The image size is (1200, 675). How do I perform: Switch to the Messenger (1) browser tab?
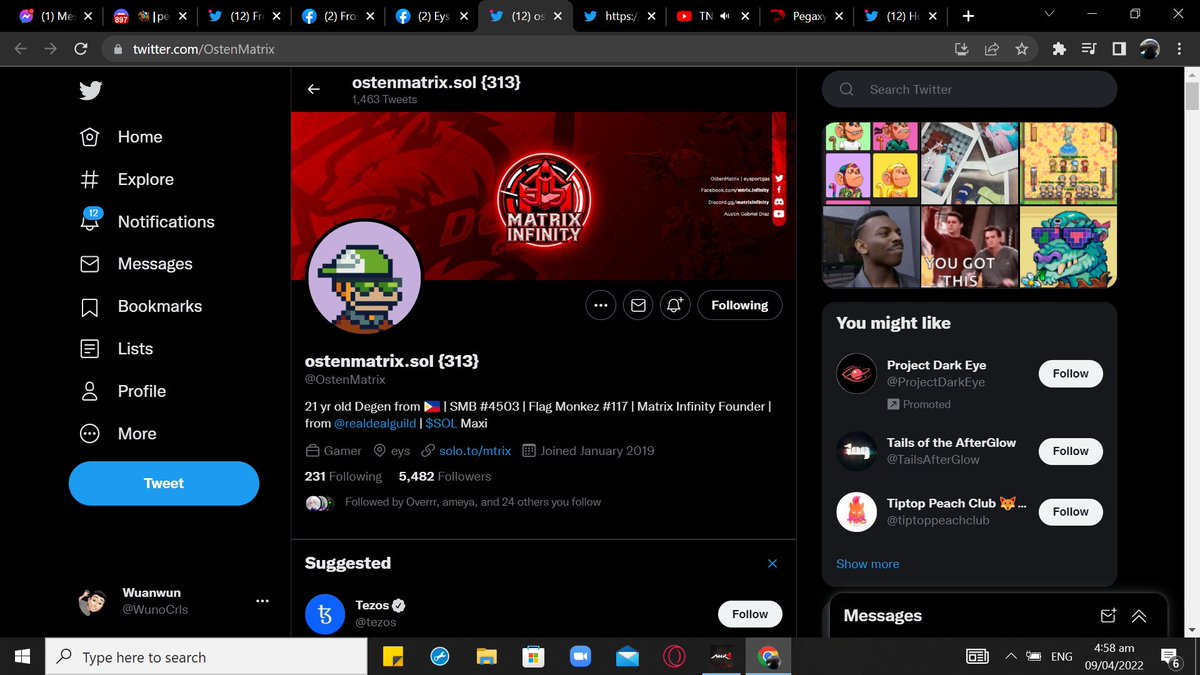point(54,16)
